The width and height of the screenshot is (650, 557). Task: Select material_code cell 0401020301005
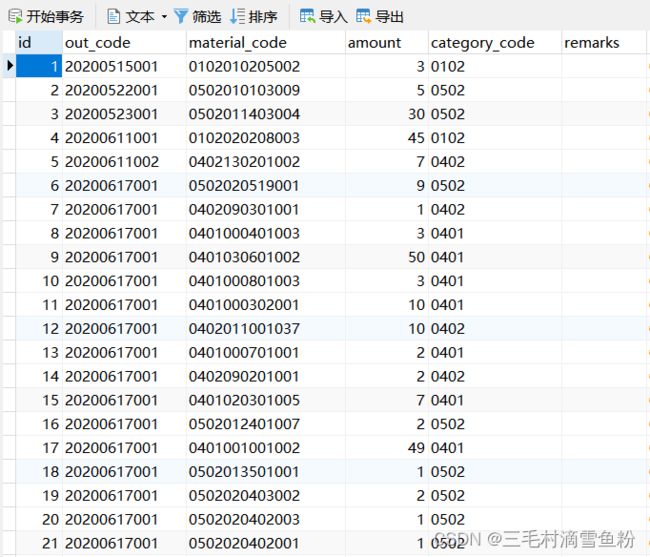[x=266, y=400]
